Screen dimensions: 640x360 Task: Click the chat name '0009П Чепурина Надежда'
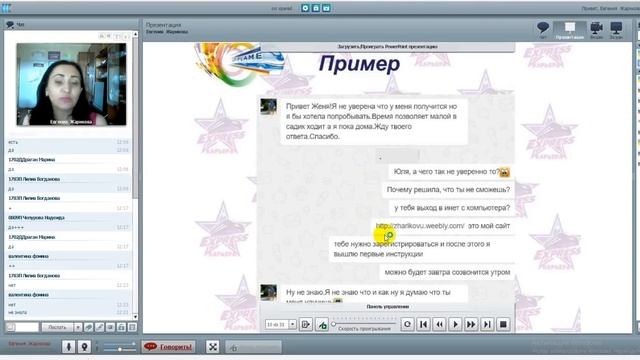point(36,218)
